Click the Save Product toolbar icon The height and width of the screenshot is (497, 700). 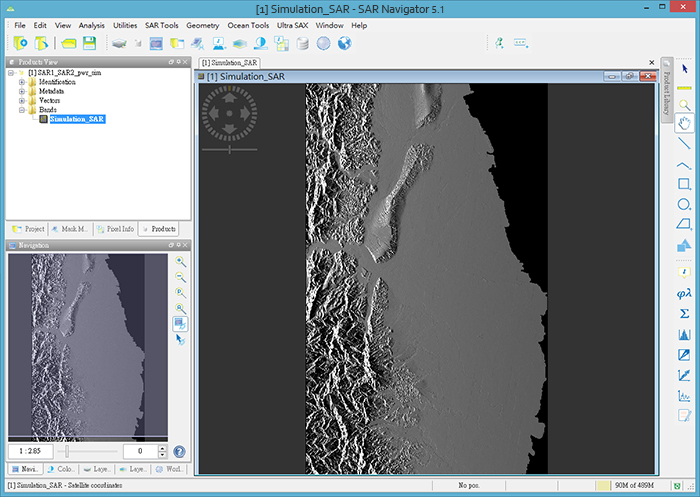[x=89, y=43]
